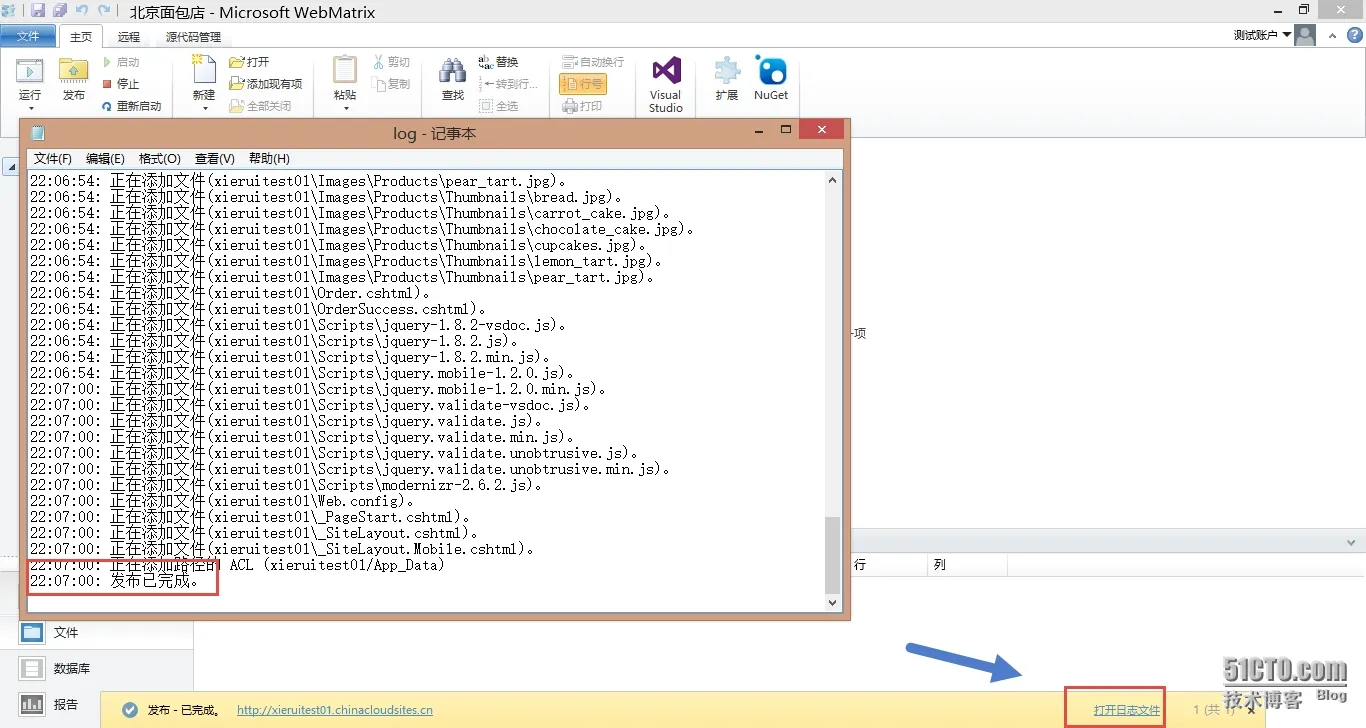Click the Save icon in quick access toolbar
The width and height of the screenshot is (1366, 728).
[x=38, y=11]
